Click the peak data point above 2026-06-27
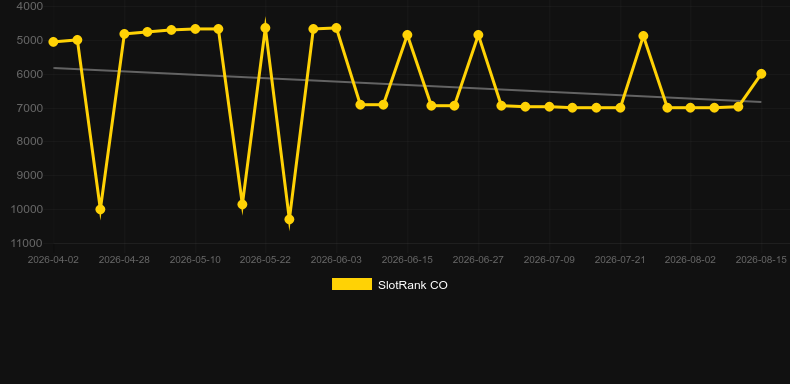This screenshot has height=384, width=790. click(x=478, y=35)
